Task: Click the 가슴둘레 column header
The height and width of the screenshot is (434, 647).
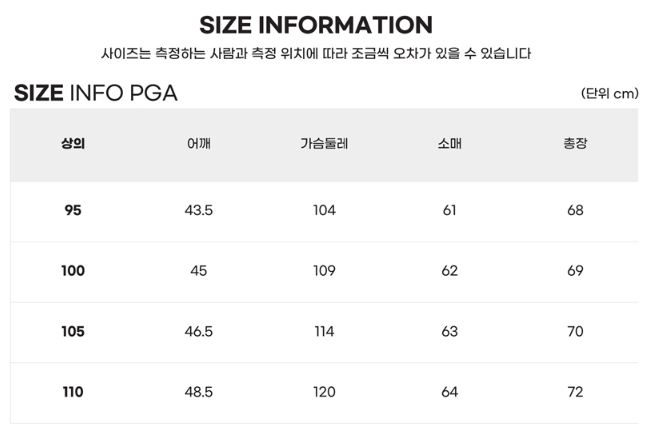Action: point(324,144)
